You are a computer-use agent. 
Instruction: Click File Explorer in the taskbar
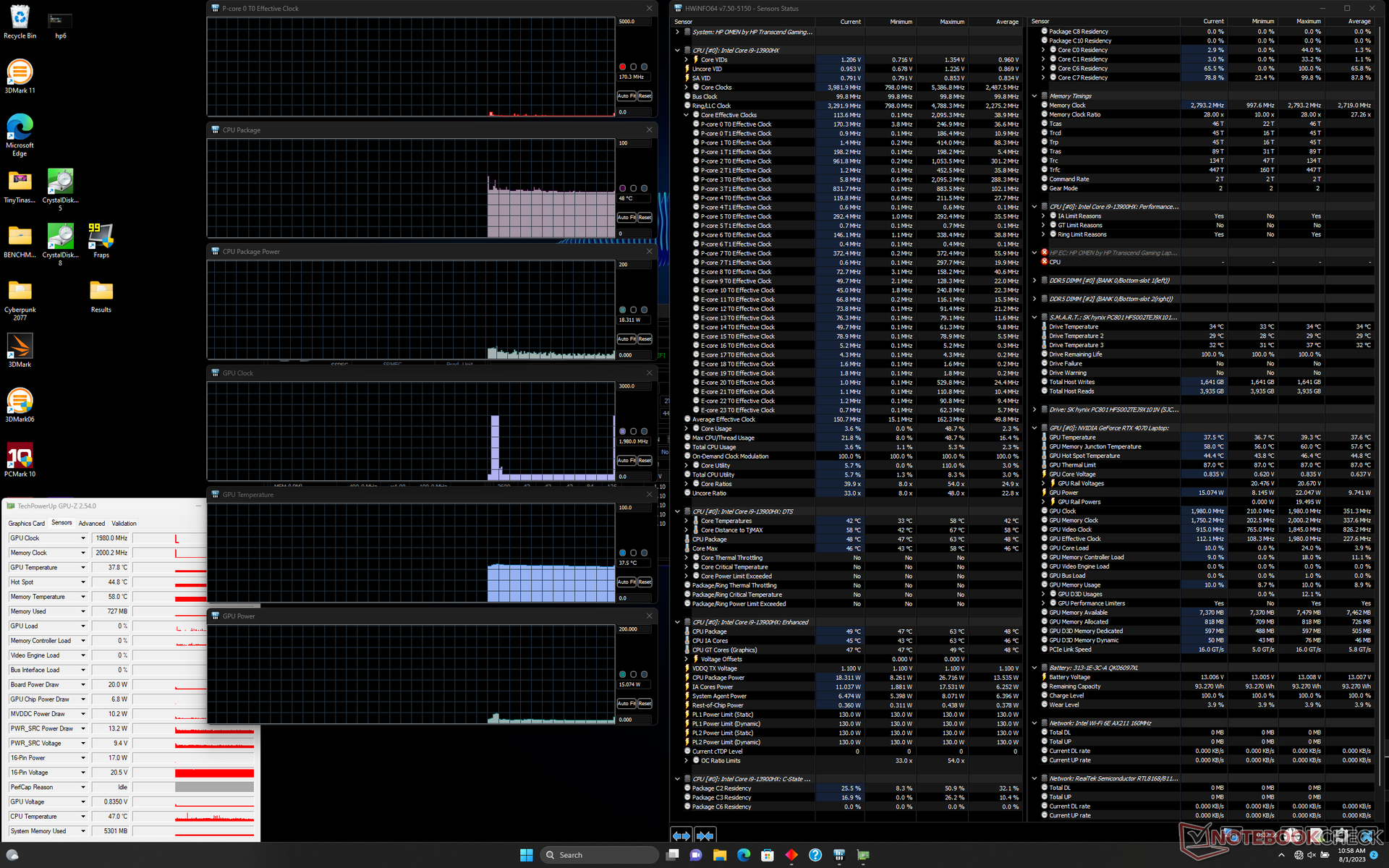click(x=719, y=855)
